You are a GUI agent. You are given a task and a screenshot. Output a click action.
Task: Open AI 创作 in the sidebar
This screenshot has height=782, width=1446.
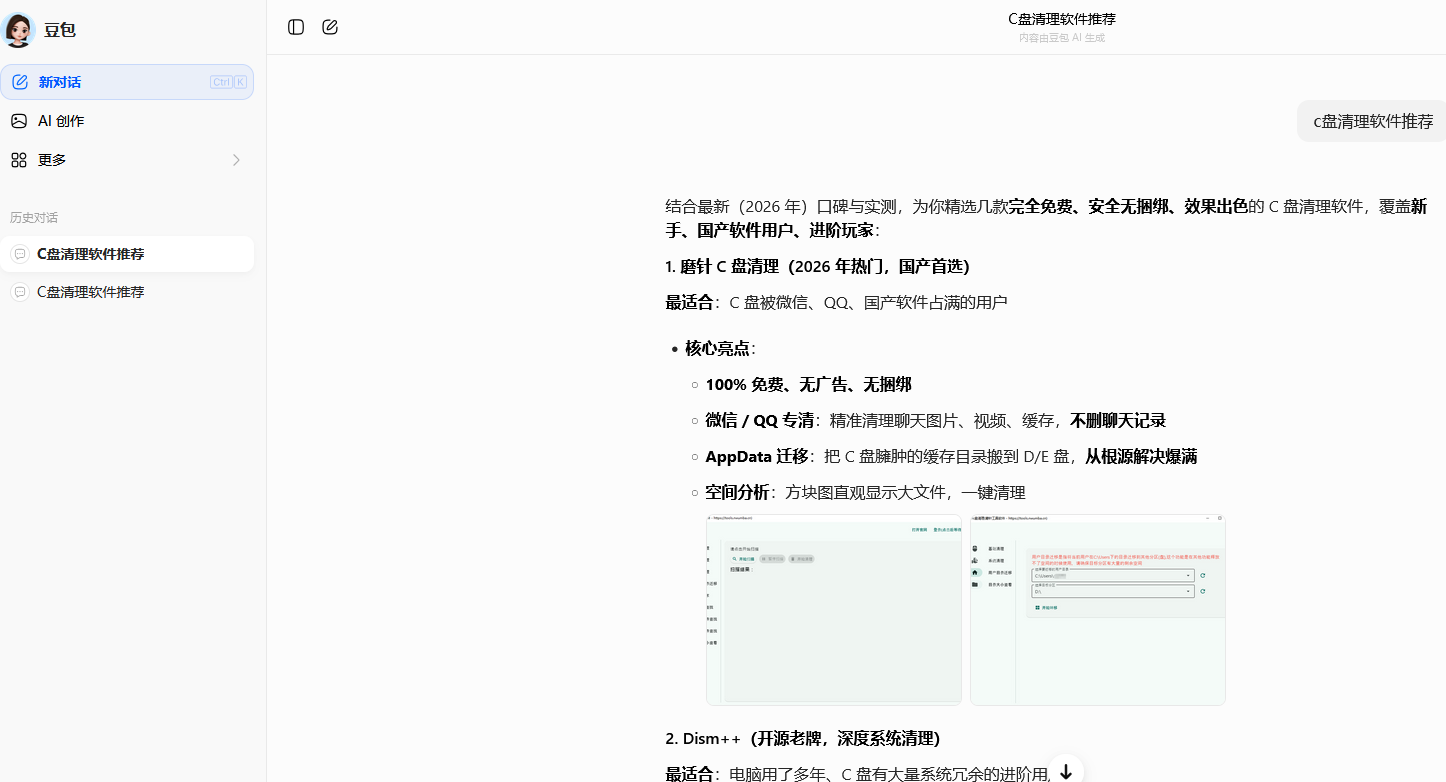tap(127, 121)
